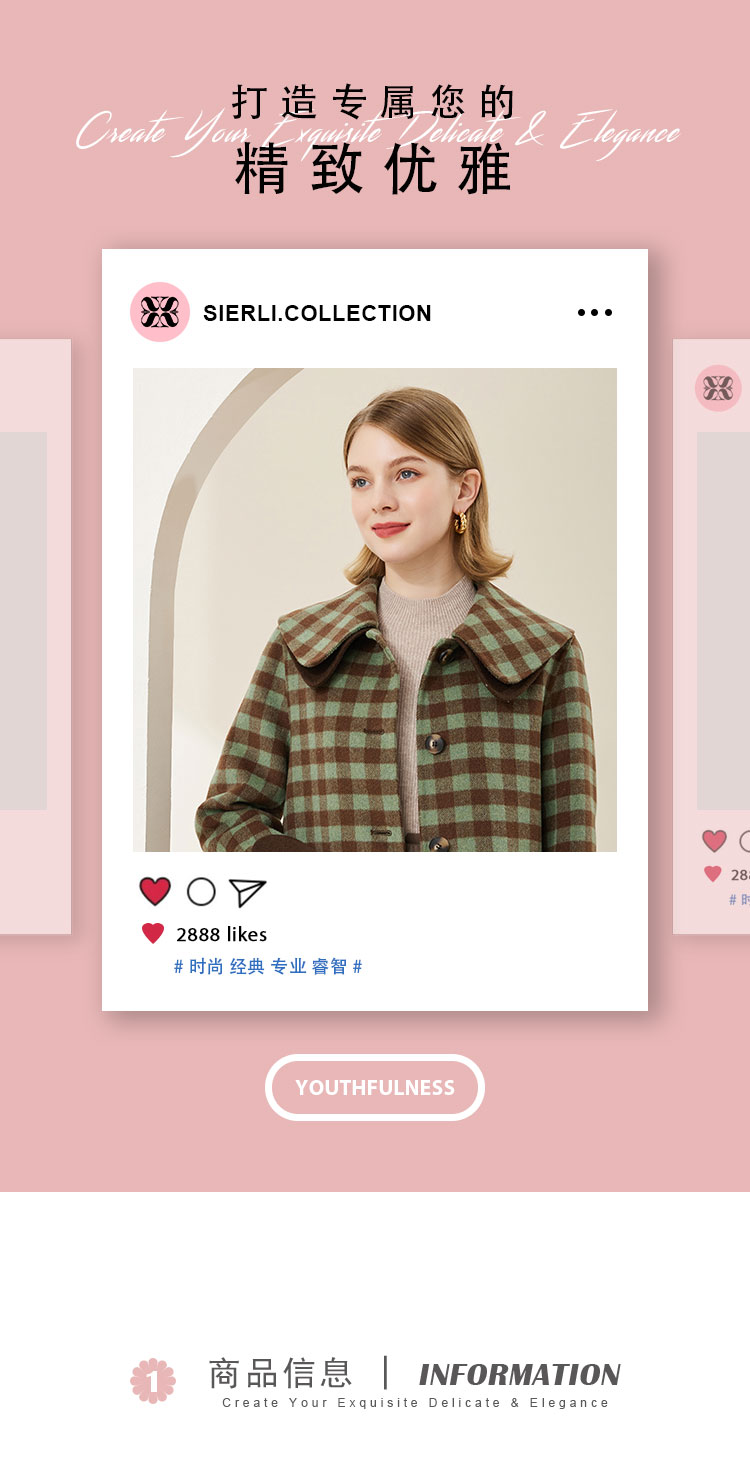This screenshot has width=750, height=1461.
Task: Click the 精致优雅 headline text
Action: pyautogui.click(x=375, y=170)
